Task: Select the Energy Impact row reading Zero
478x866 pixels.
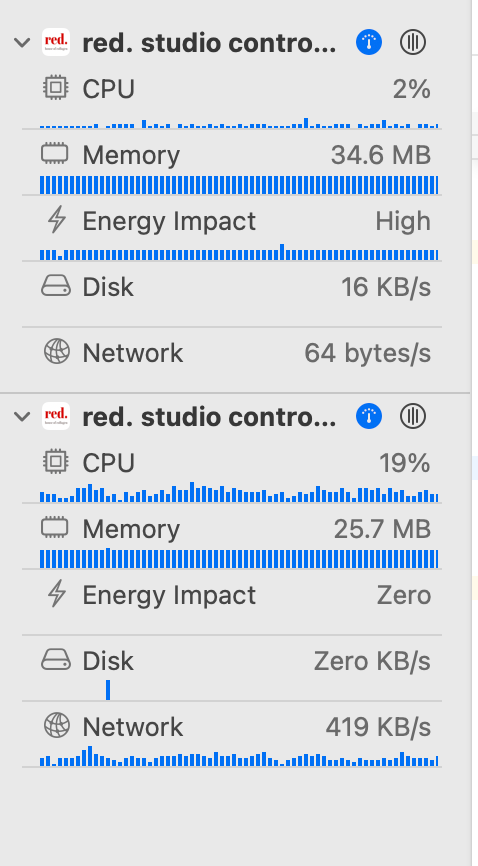Action: pyautogui.click(x=232, y=603)
